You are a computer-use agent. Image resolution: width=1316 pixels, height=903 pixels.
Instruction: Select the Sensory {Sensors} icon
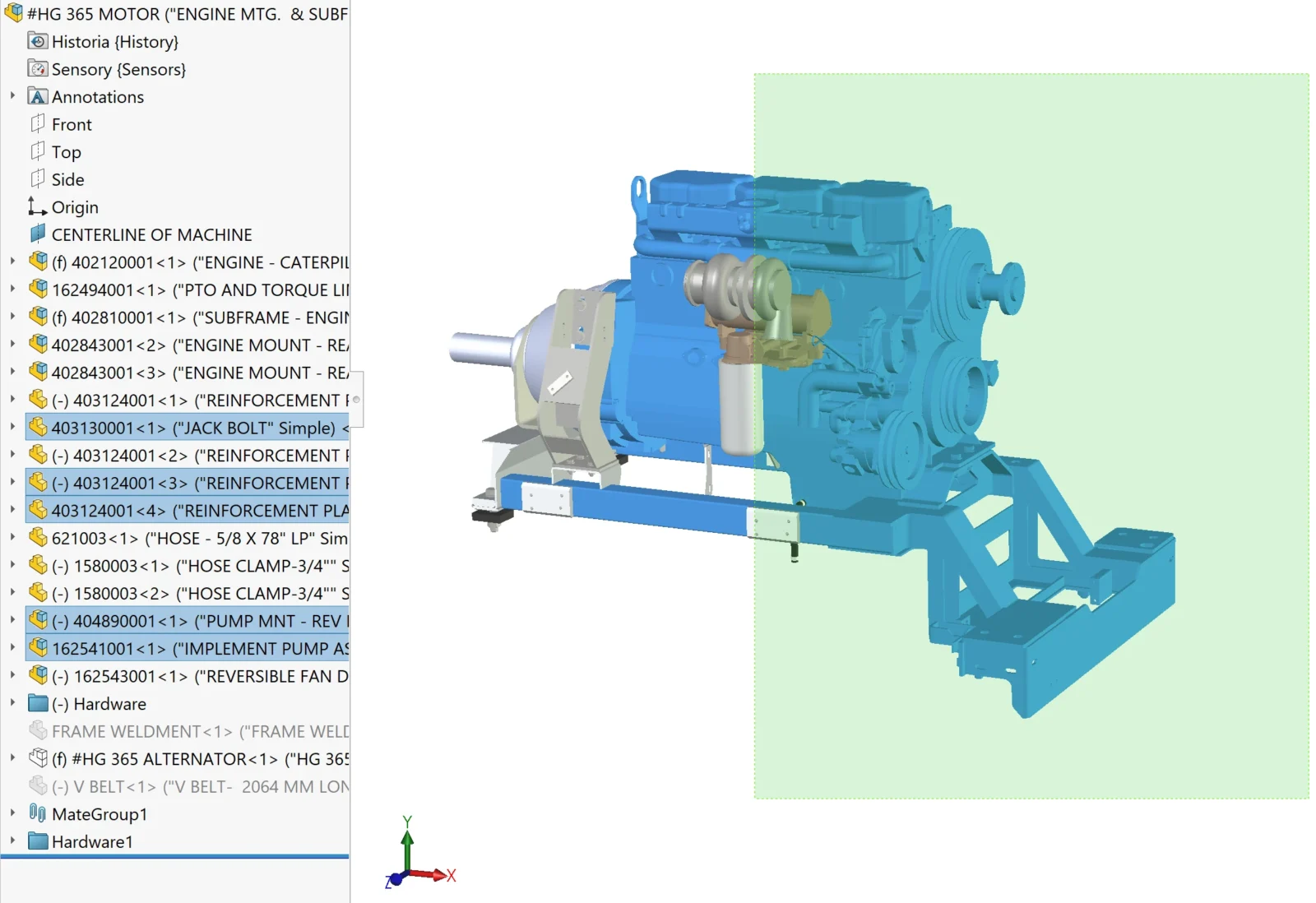point(38,69)
